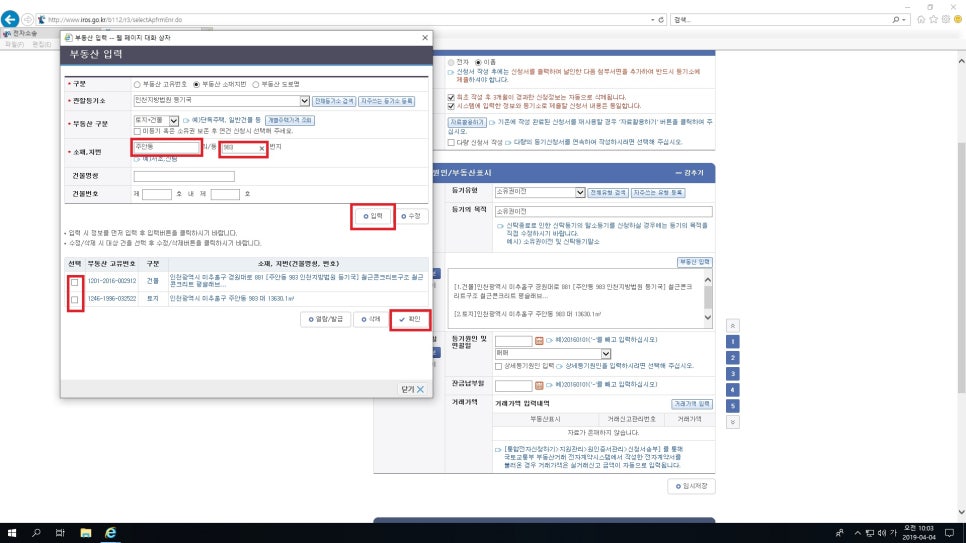Click the 전체유형 검색 button

(x=607, y=193)
